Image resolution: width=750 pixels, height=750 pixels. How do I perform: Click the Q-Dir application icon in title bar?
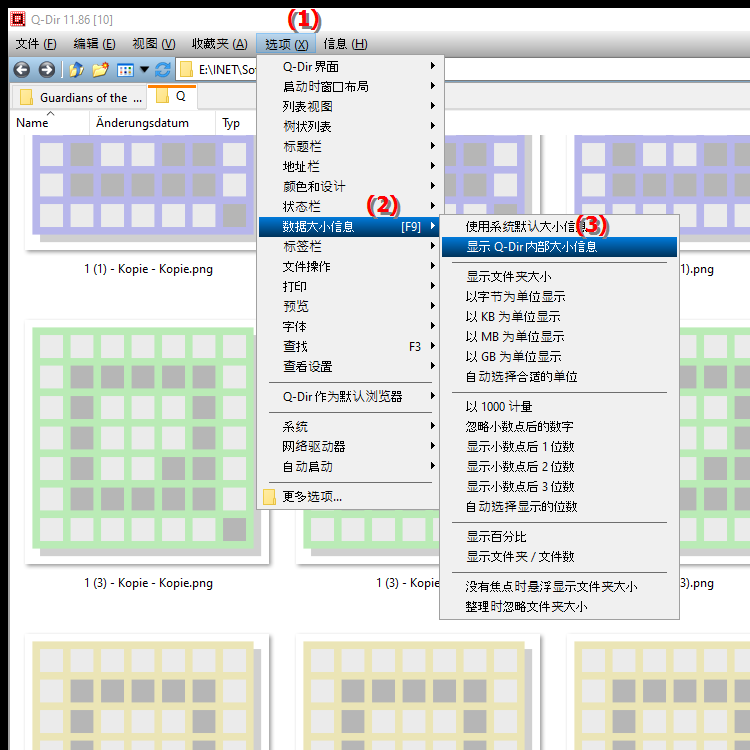18,19
